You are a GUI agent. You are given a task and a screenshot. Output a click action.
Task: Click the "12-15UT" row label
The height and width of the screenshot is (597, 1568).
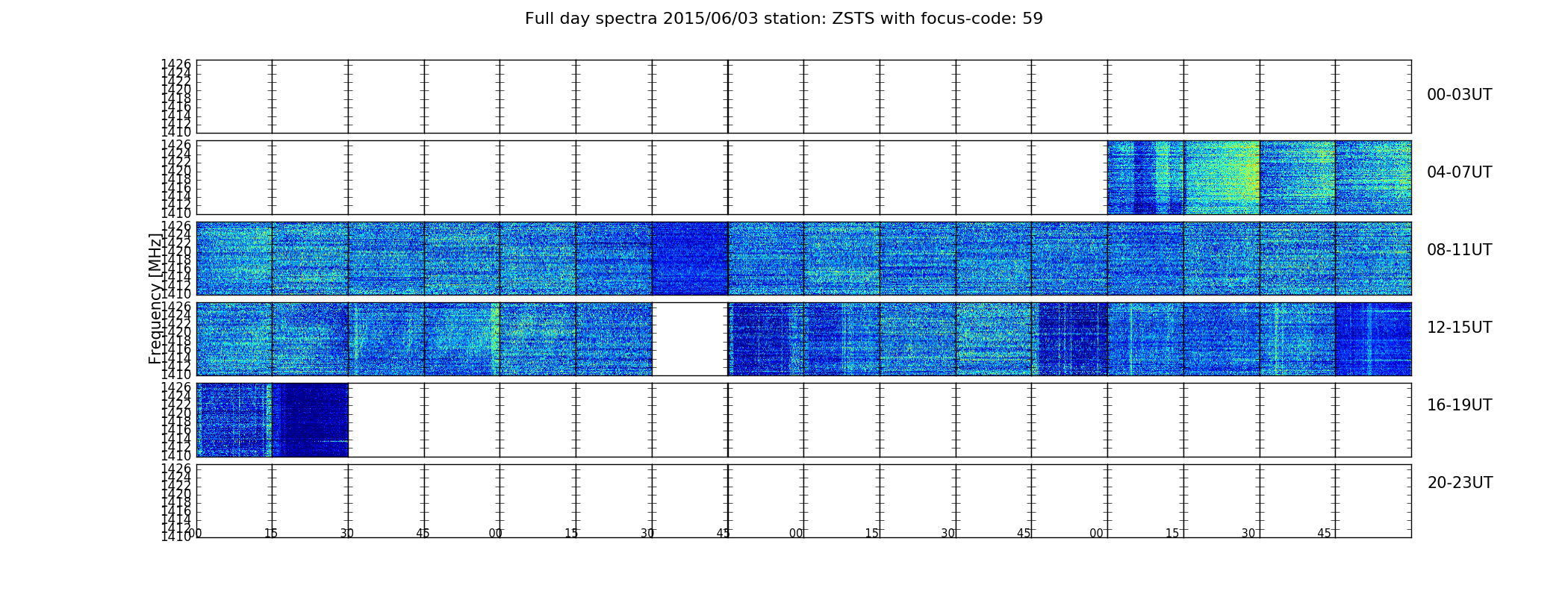tap(1460, 328)
